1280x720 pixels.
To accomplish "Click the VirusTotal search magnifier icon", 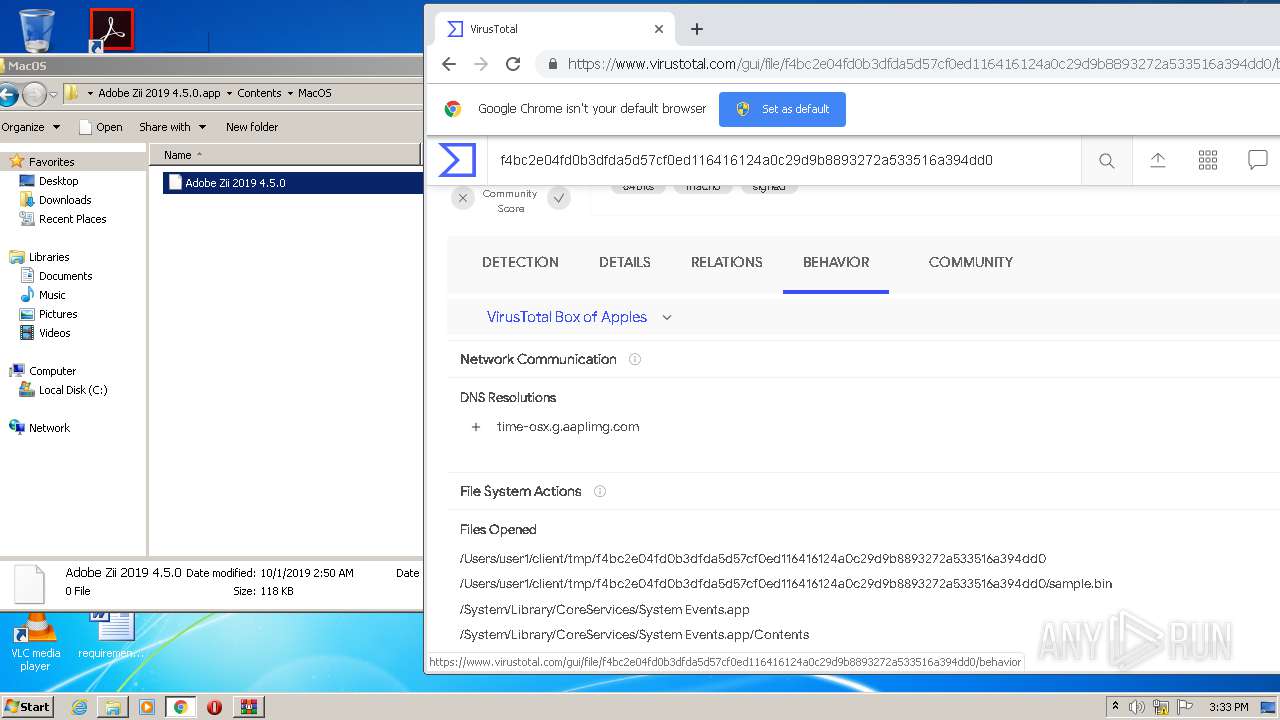I will (1106, 160).
